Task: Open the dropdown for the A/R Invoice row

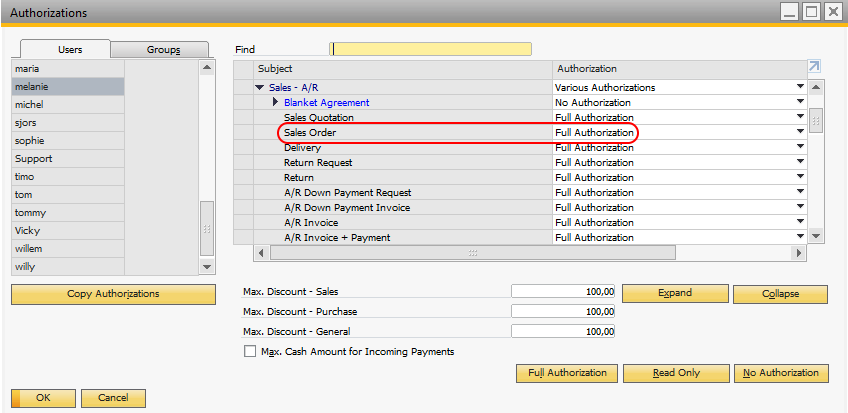Action: 800,222
